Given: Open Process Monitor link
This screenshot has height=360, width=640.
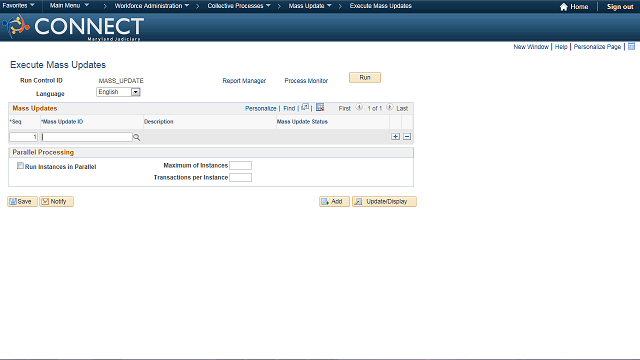Looking at the screenshot, I should (306, 81).
